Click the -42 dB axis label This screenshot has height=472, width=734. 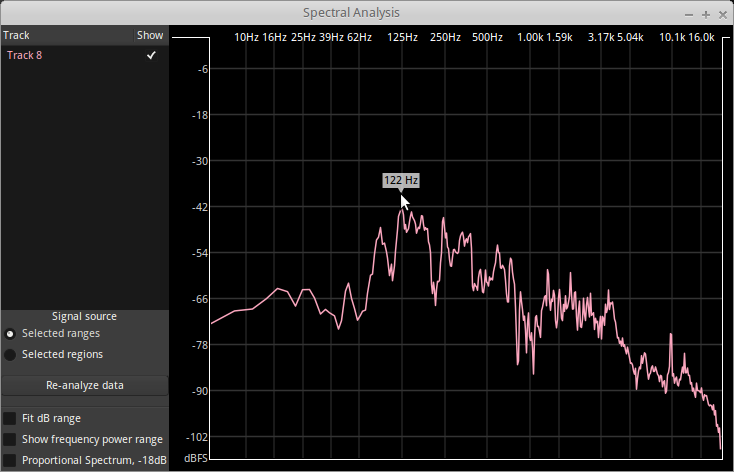click(x=200, y=207)
